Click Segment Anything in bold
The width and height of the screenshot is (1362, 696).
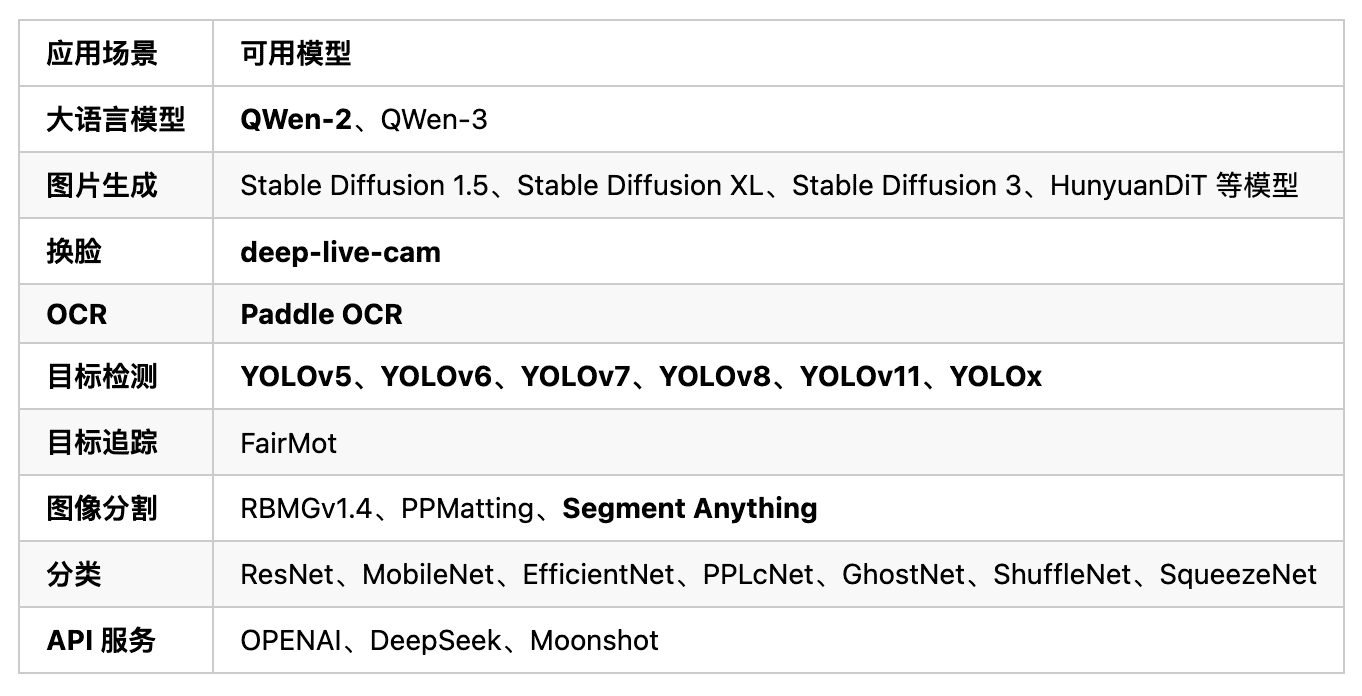tap(690, 509)
